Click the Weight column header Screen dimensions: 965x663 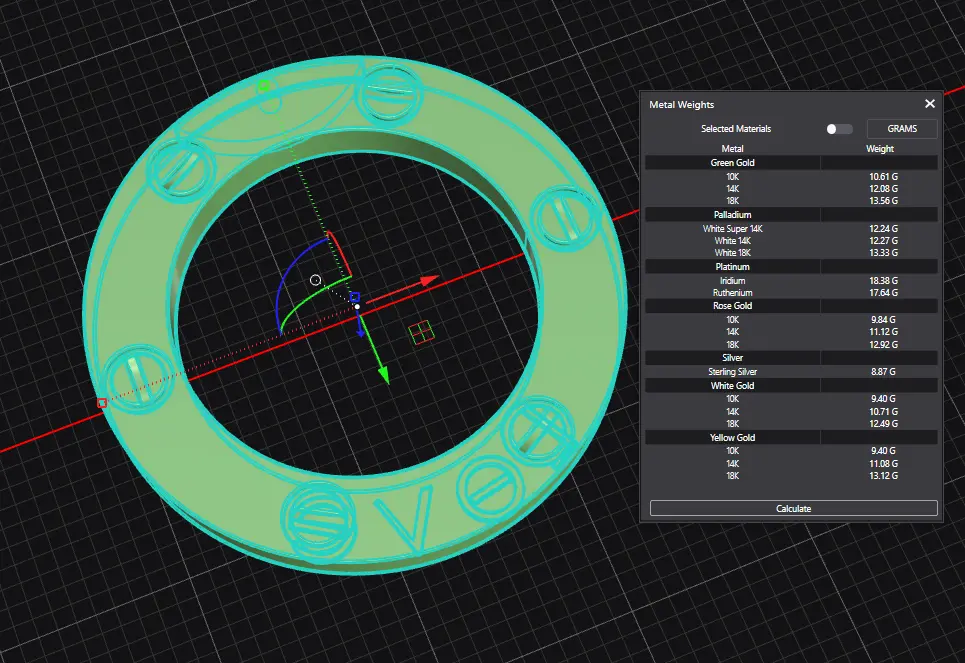tap(880, 148)
